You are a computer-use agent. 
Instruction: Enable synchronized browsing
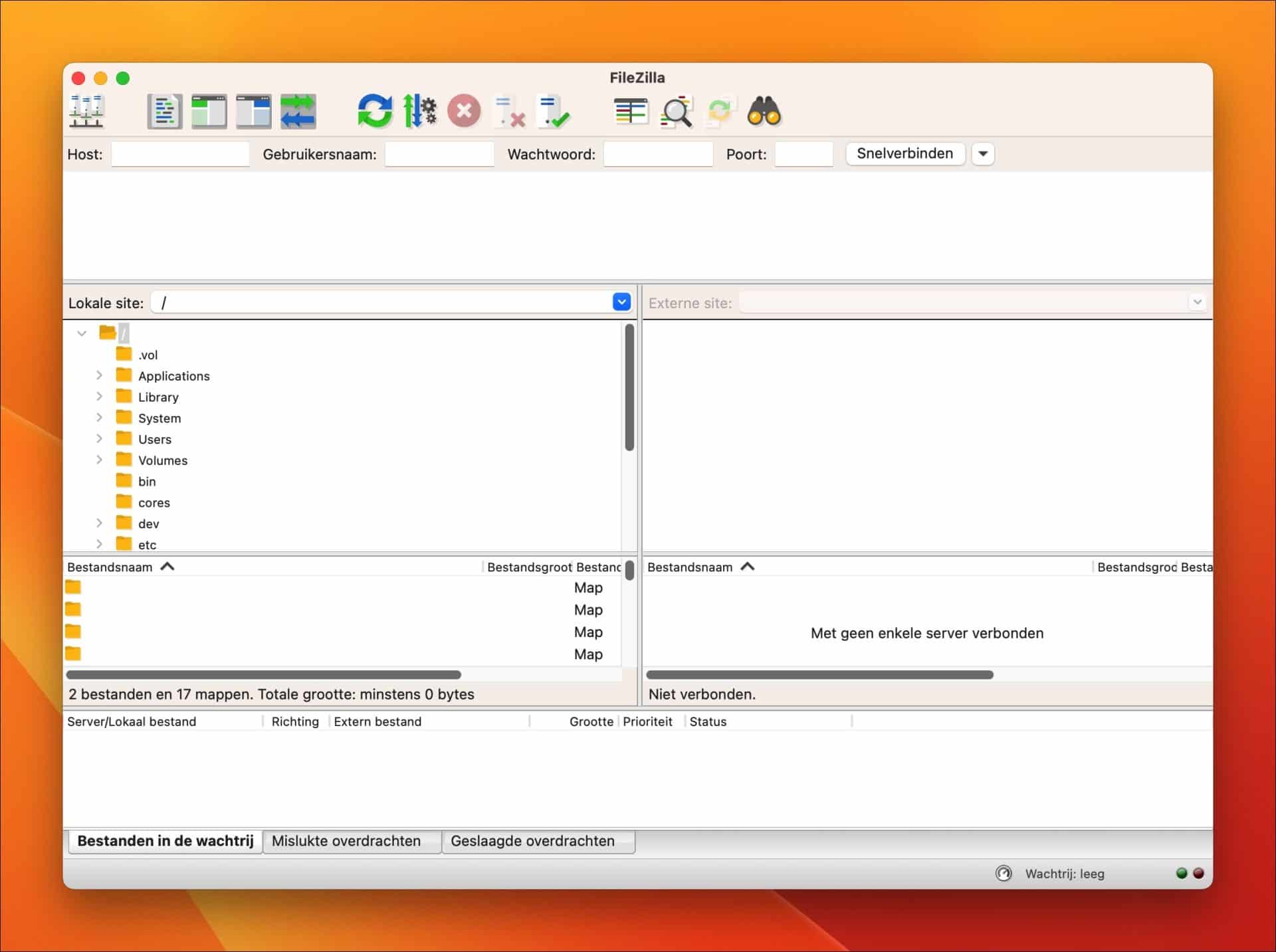720,111
